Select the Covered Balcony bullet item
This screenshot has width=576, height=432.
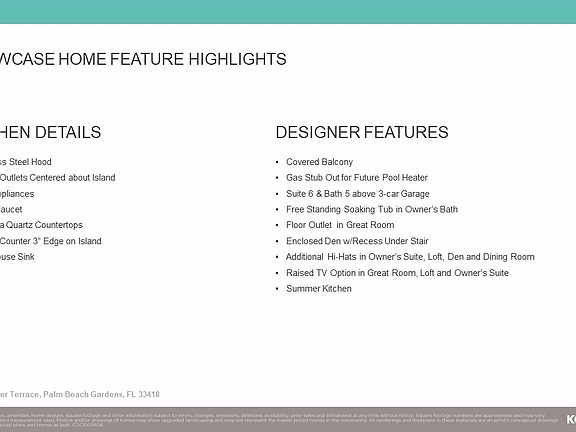click(x=319, y=162)
